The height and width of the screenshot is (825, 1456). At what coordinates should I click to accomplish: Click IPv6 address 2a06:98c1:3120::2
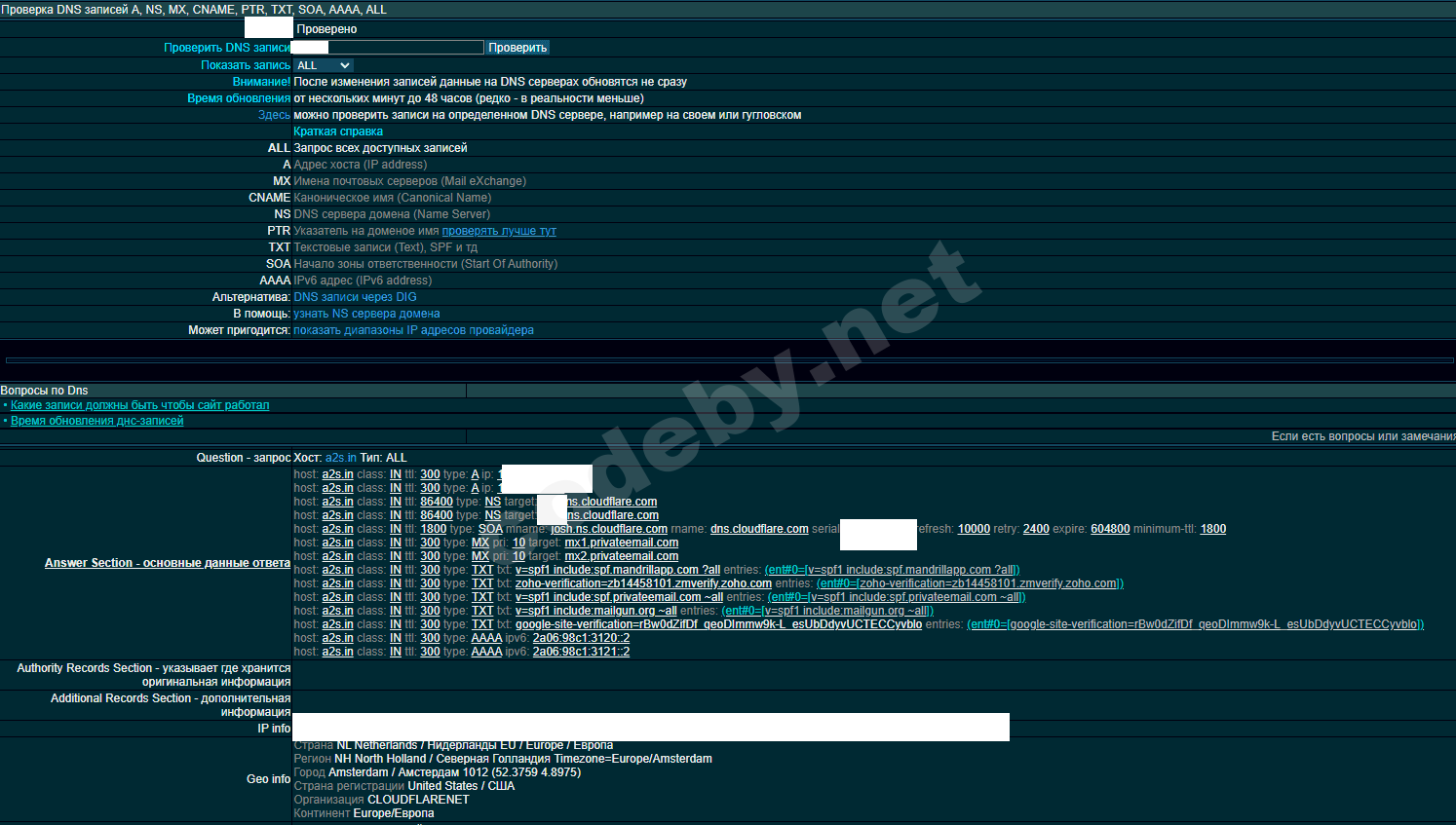click(x=581, y=638)
